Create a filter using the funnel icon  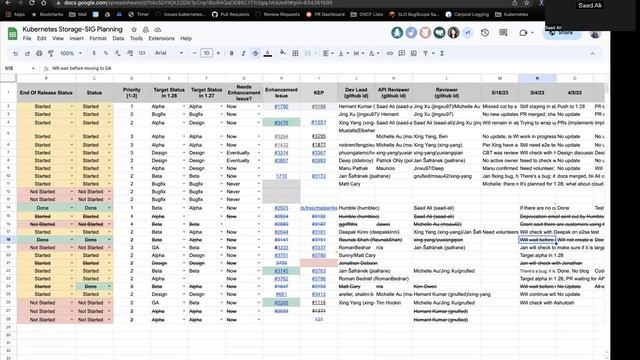426,53
